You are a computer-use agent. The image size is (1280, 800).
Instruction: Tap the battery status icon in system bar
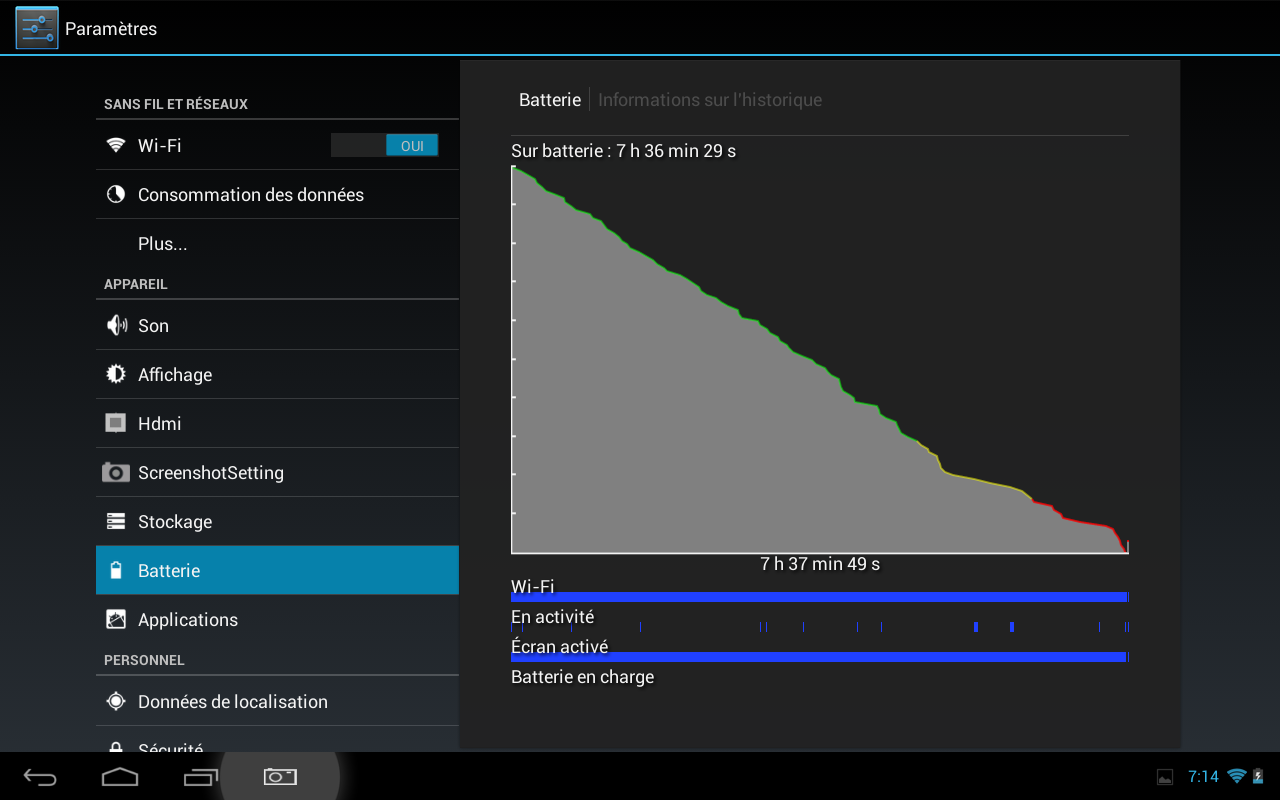1258,776
